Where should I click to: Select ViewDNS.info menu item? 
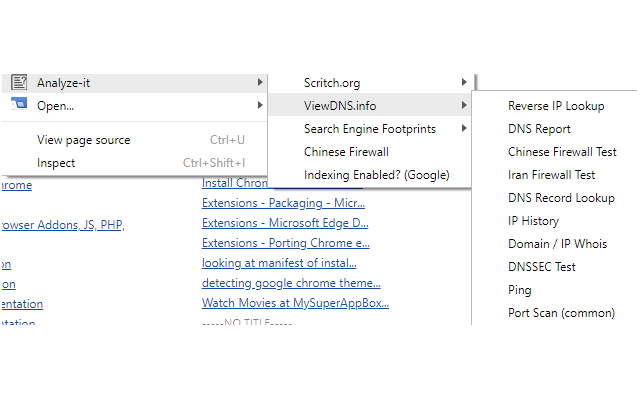(370, 106)
